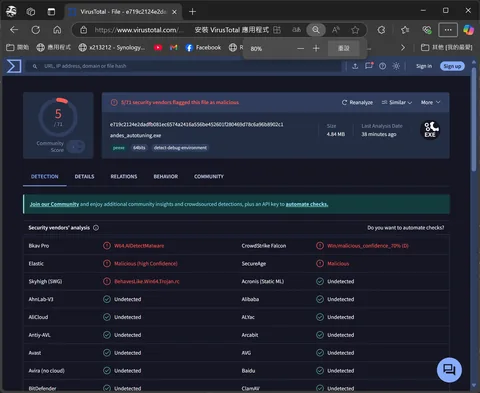This screenshot has height=393, width=480.
Task: Click the zoom reset button in popup
Action: 344,49
